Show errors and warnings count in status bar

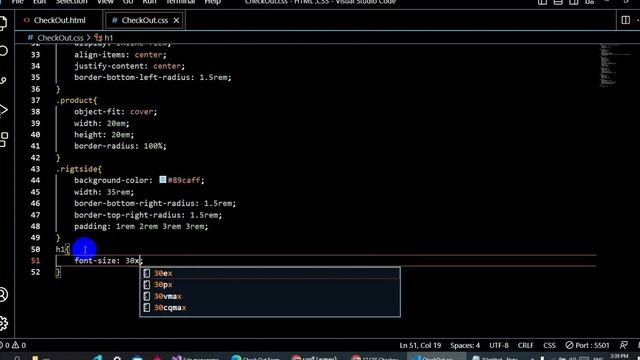point(13,345)
